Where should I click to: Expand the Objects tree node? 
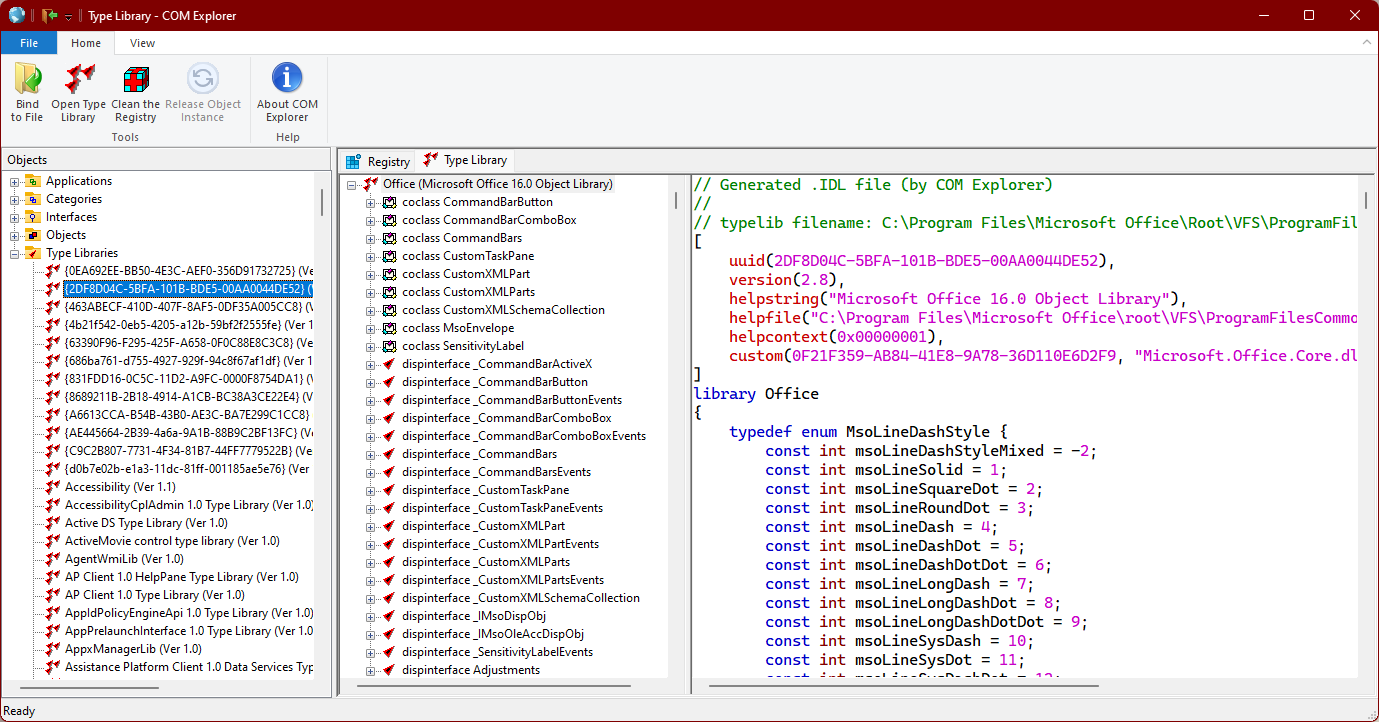click(x=15, y=236)
